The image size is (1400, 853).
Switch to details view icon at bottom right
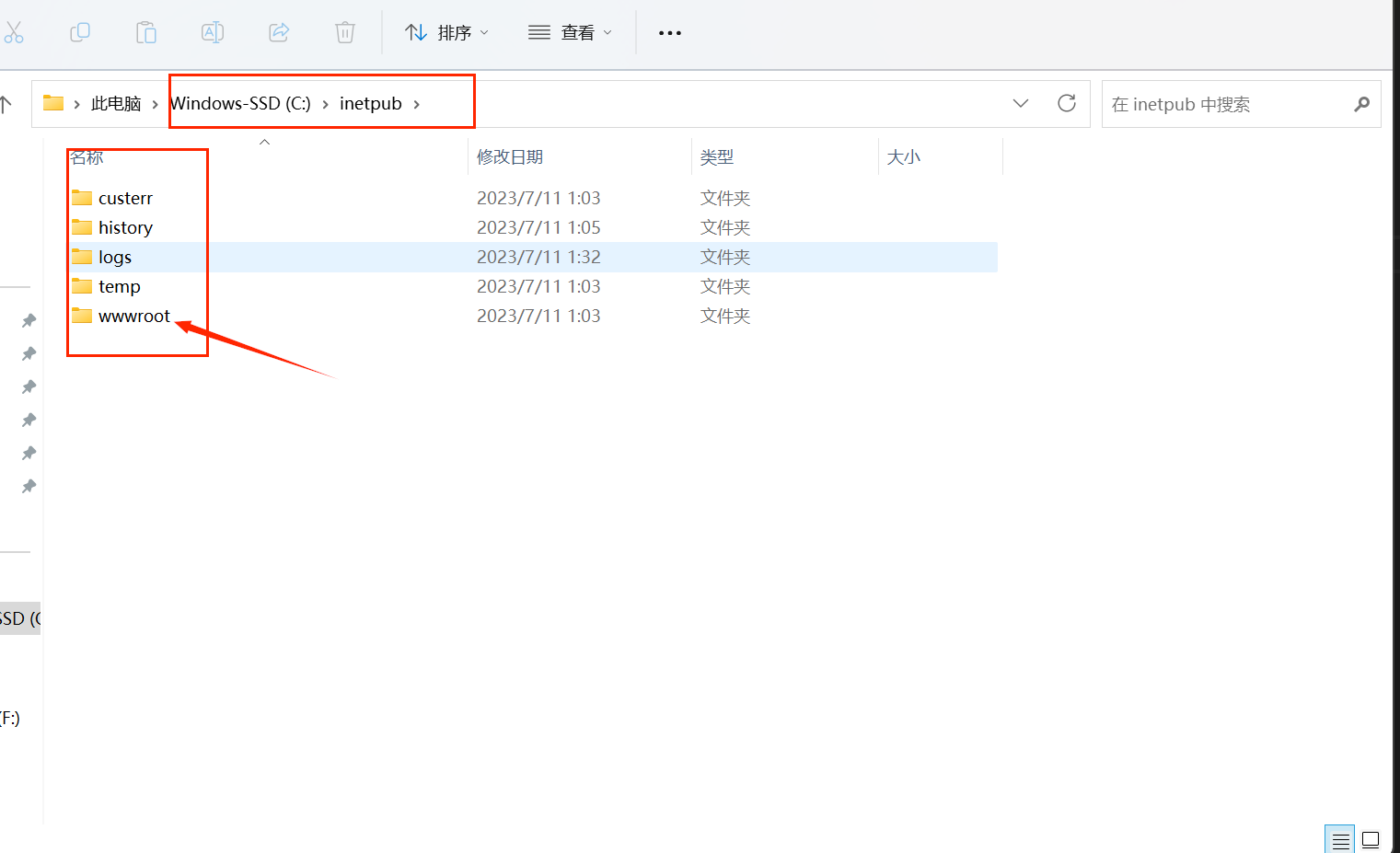point(1340,839)
